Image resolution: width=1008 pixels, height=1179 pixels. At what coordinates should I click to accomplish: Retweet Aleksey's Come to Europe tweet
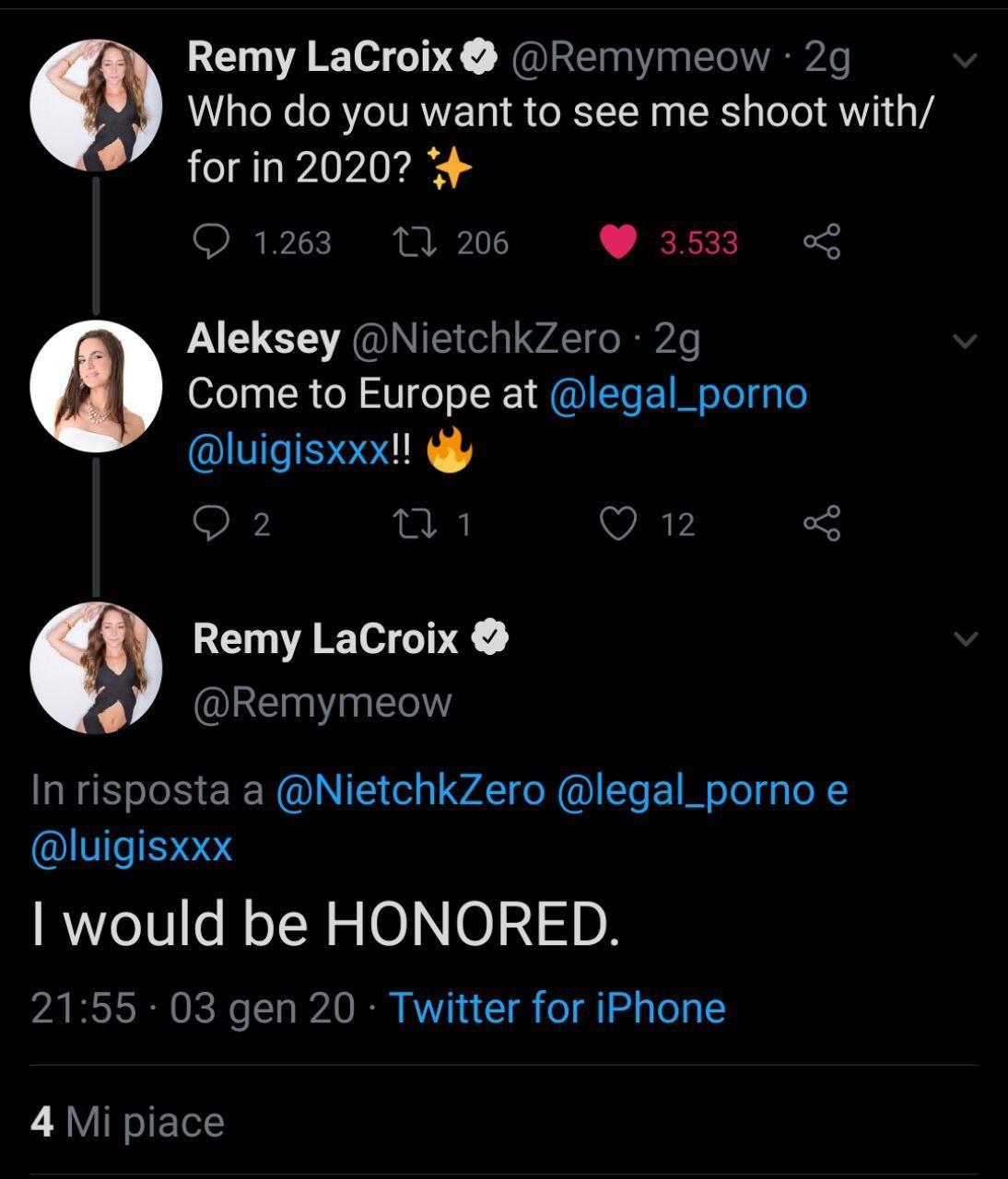click(x=405, y=524)
